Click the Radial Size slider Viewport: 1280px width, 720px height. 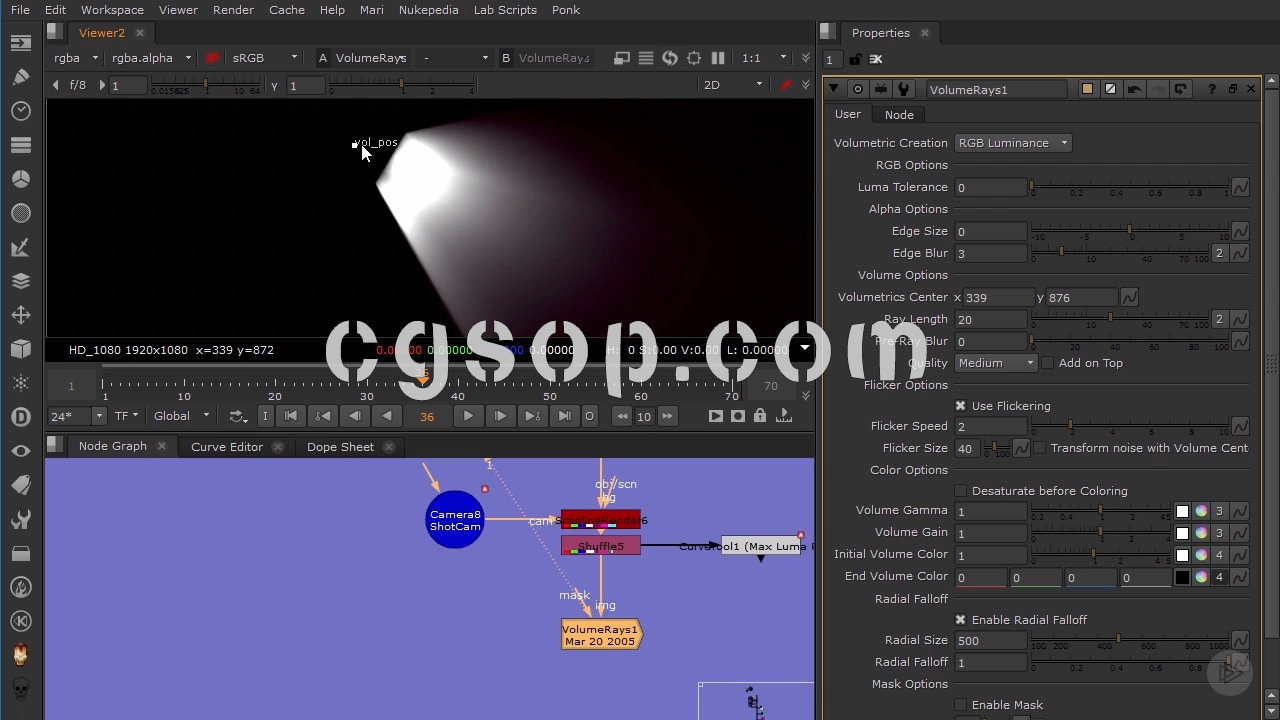click(x=1130, y=641)
